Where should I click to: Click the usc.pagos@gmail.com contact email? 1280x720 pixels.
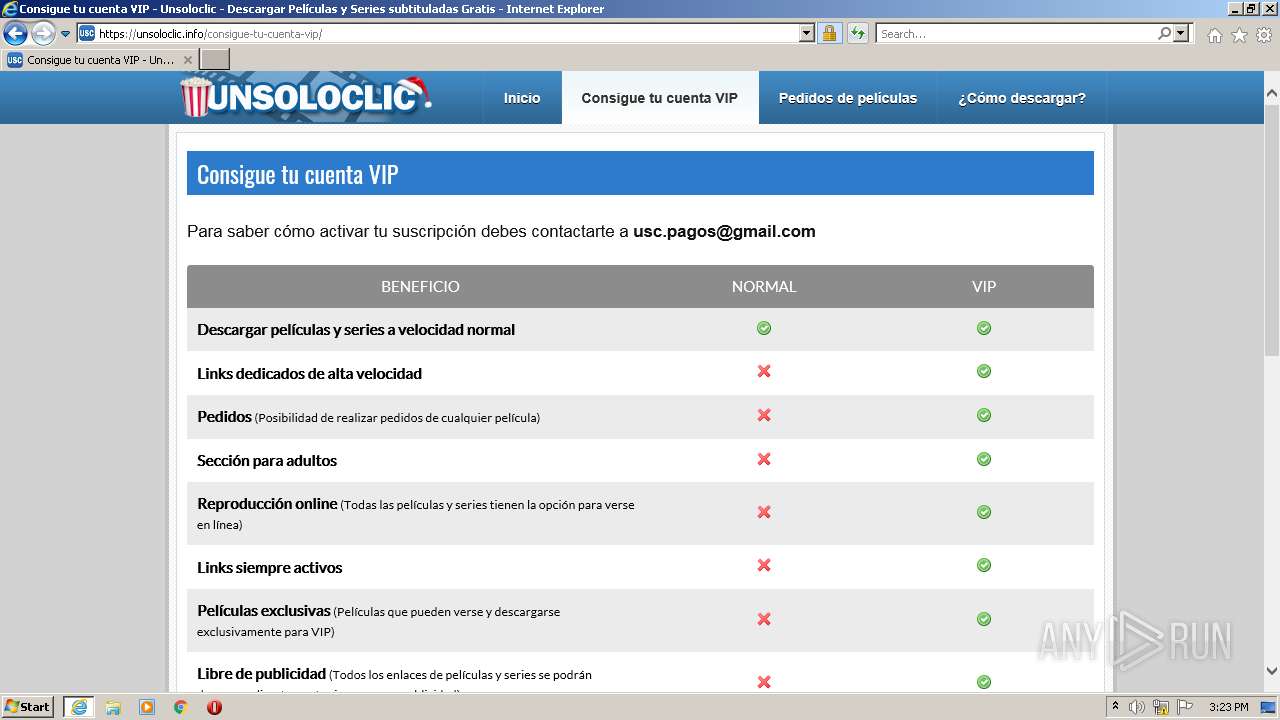(724, 231)
